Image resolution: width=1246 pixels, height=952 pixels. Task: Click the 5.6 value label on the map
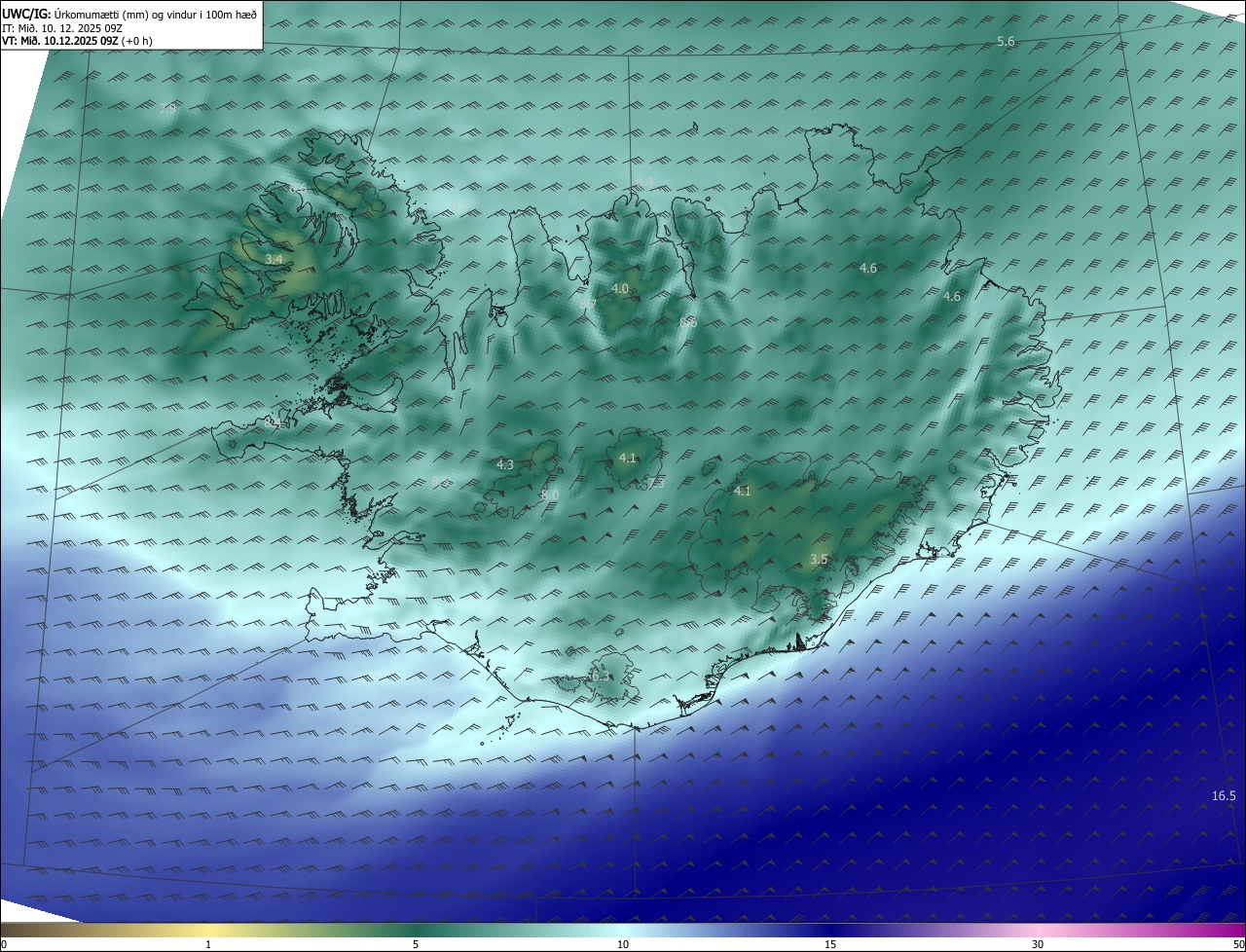tap(1007, 42)
